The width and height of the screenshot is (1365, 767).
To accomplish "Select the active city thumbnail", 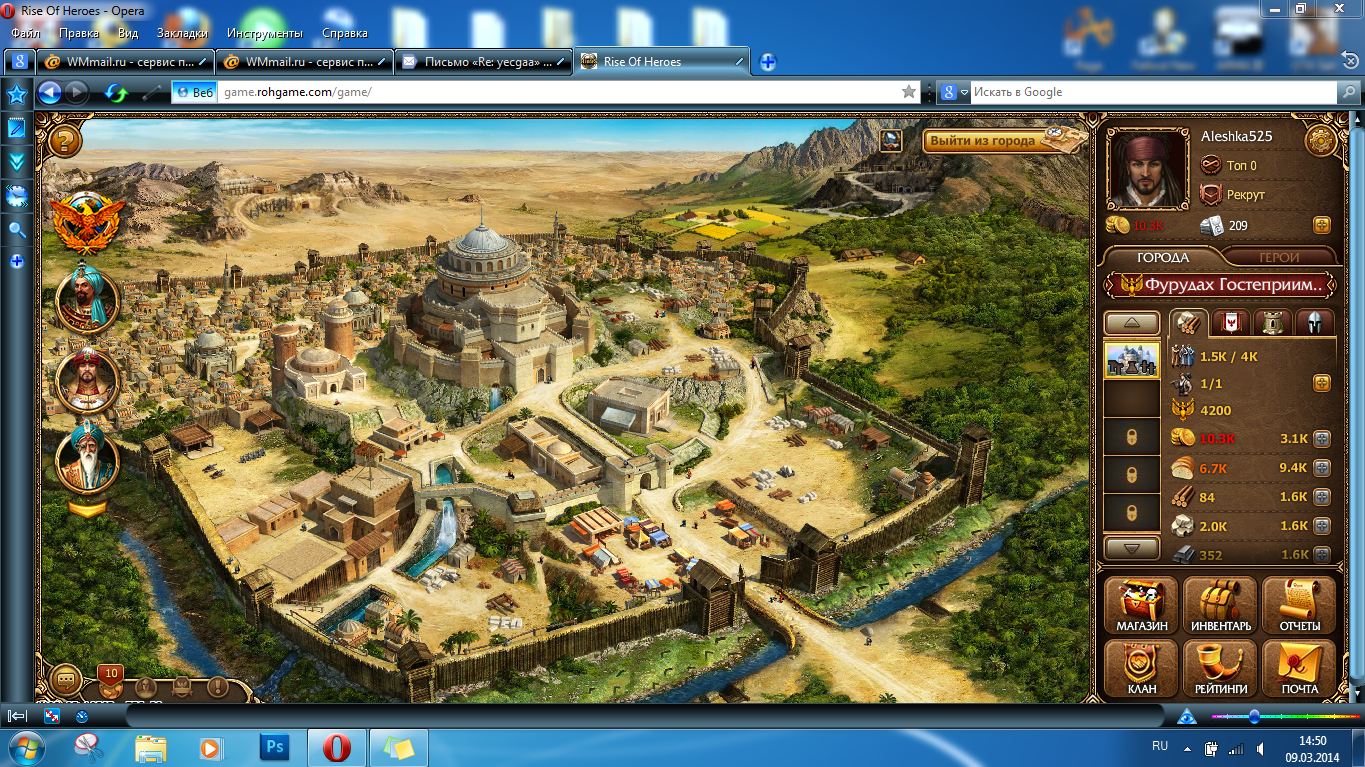I will pos(1132,359).
